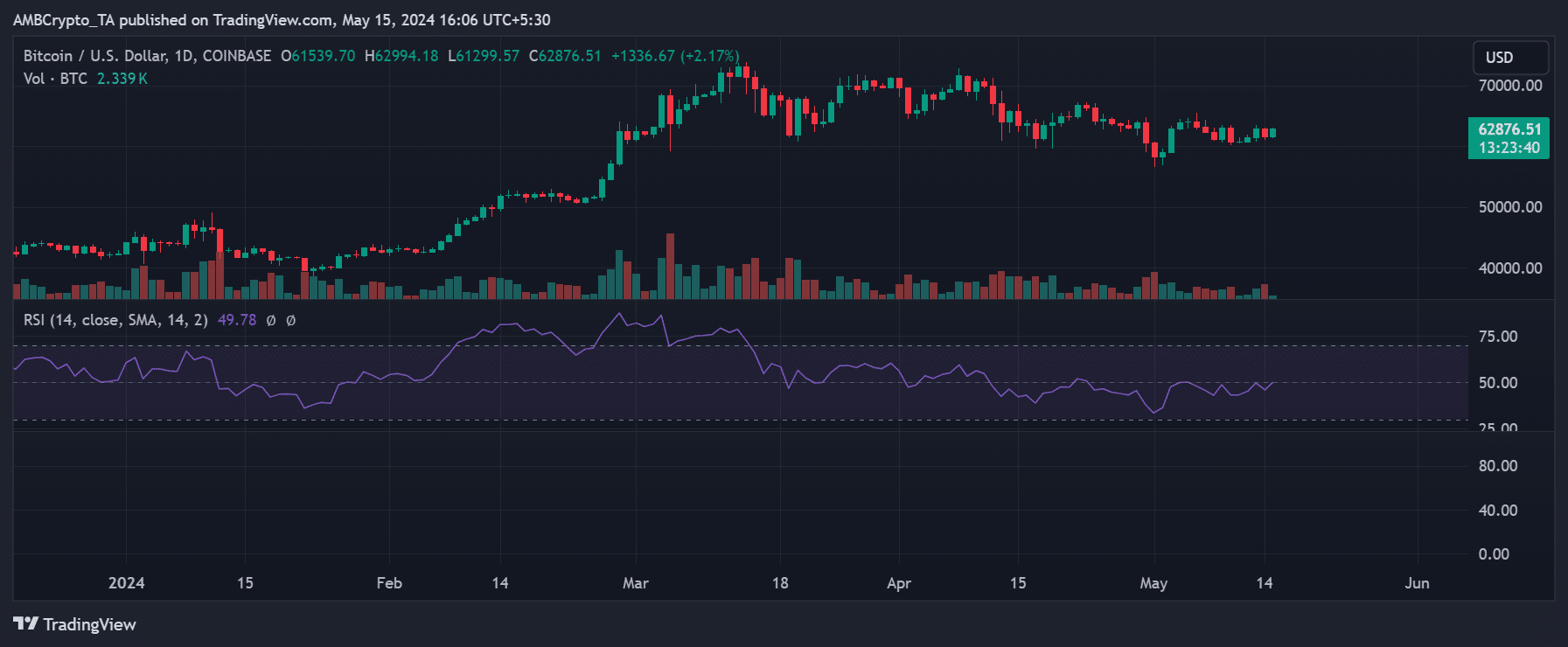Screen dimensions: 1568x647
Task: Click the 50.00 RSI axis label
Action: pyautogui.click(x=1498, y=383)
